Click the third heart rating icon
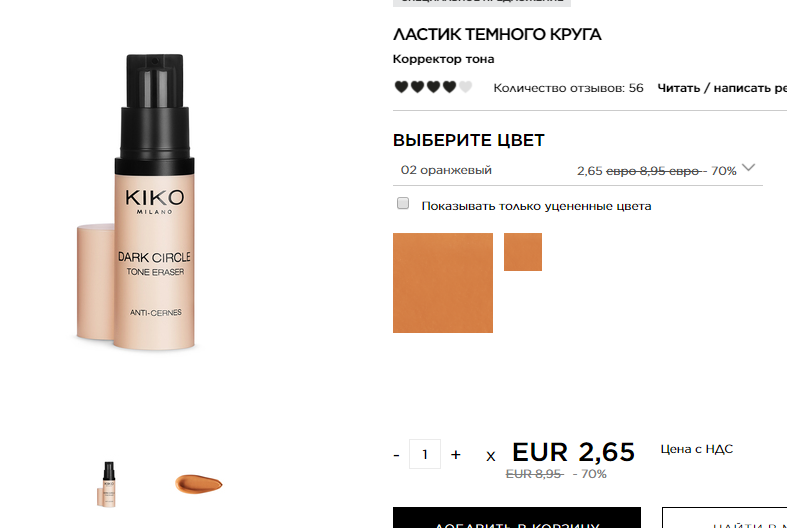 (x=433, y=87)
